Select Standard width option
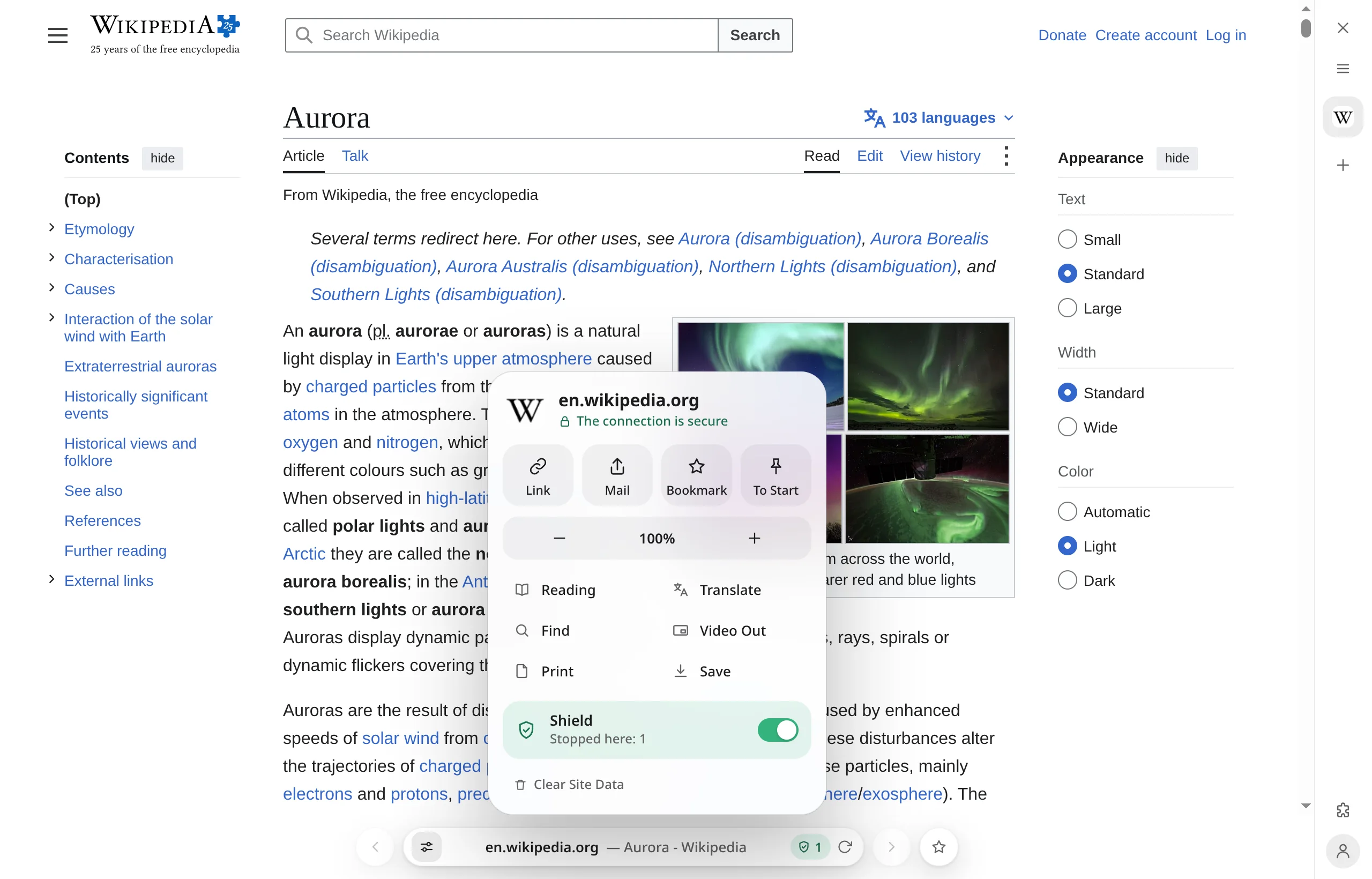This screenshot has height=879, width=1372. click(1067, 393)
